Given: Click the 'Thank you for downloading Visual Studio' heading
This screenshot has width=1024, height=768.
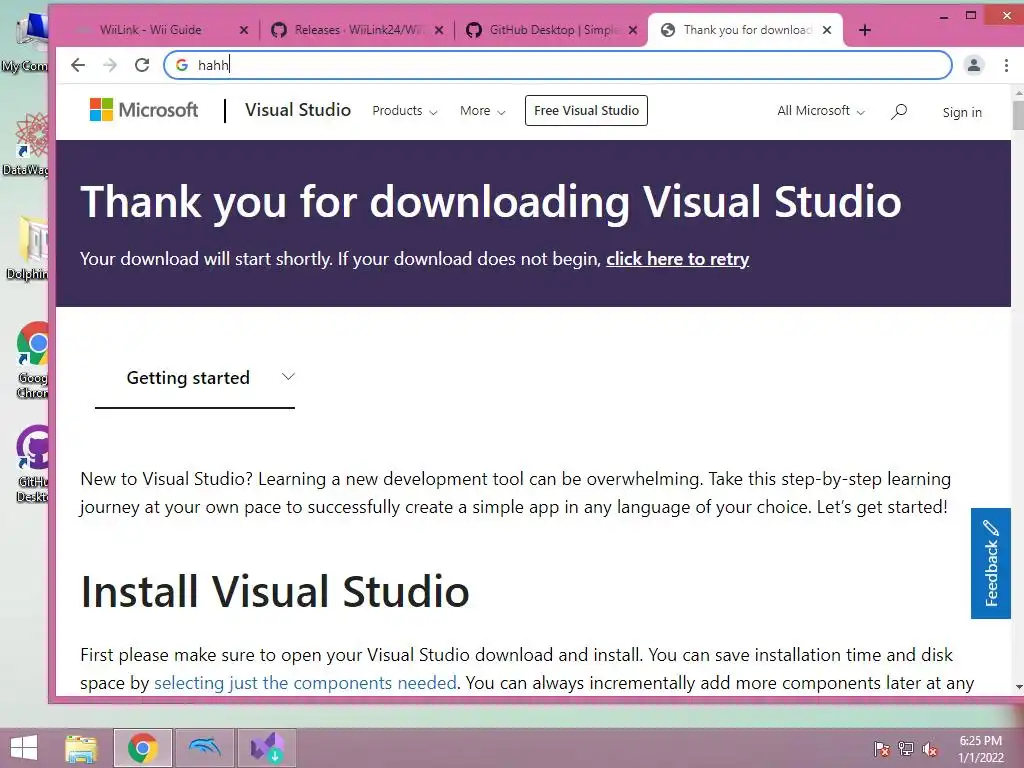Looking at the screenshot, I should point(490,201).
